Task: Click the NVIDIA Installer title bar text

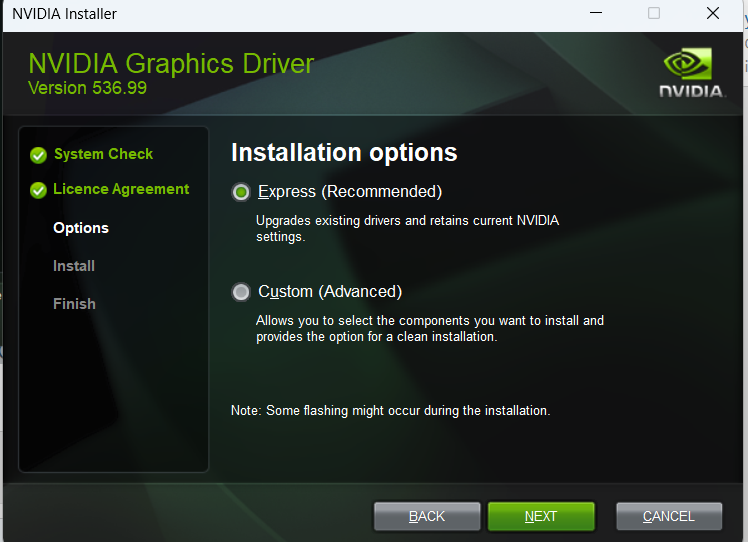Action: click(x=64, y=14)
